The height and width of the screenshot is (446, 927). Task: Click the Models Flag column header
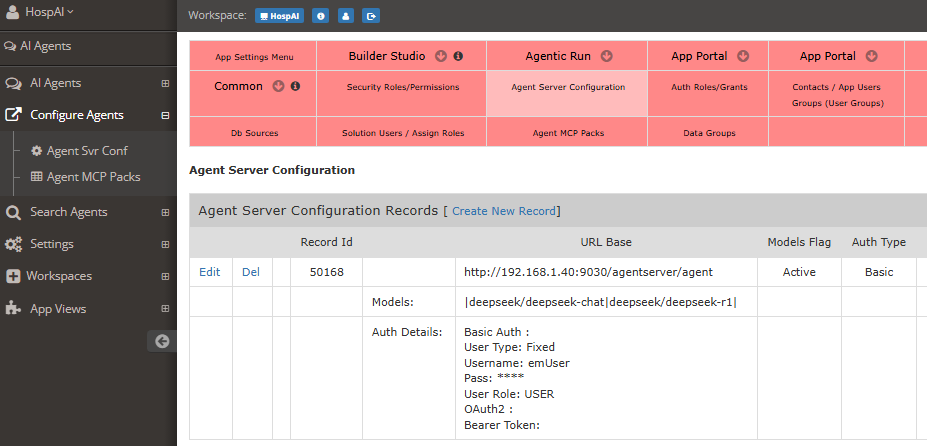coord(799,242)
